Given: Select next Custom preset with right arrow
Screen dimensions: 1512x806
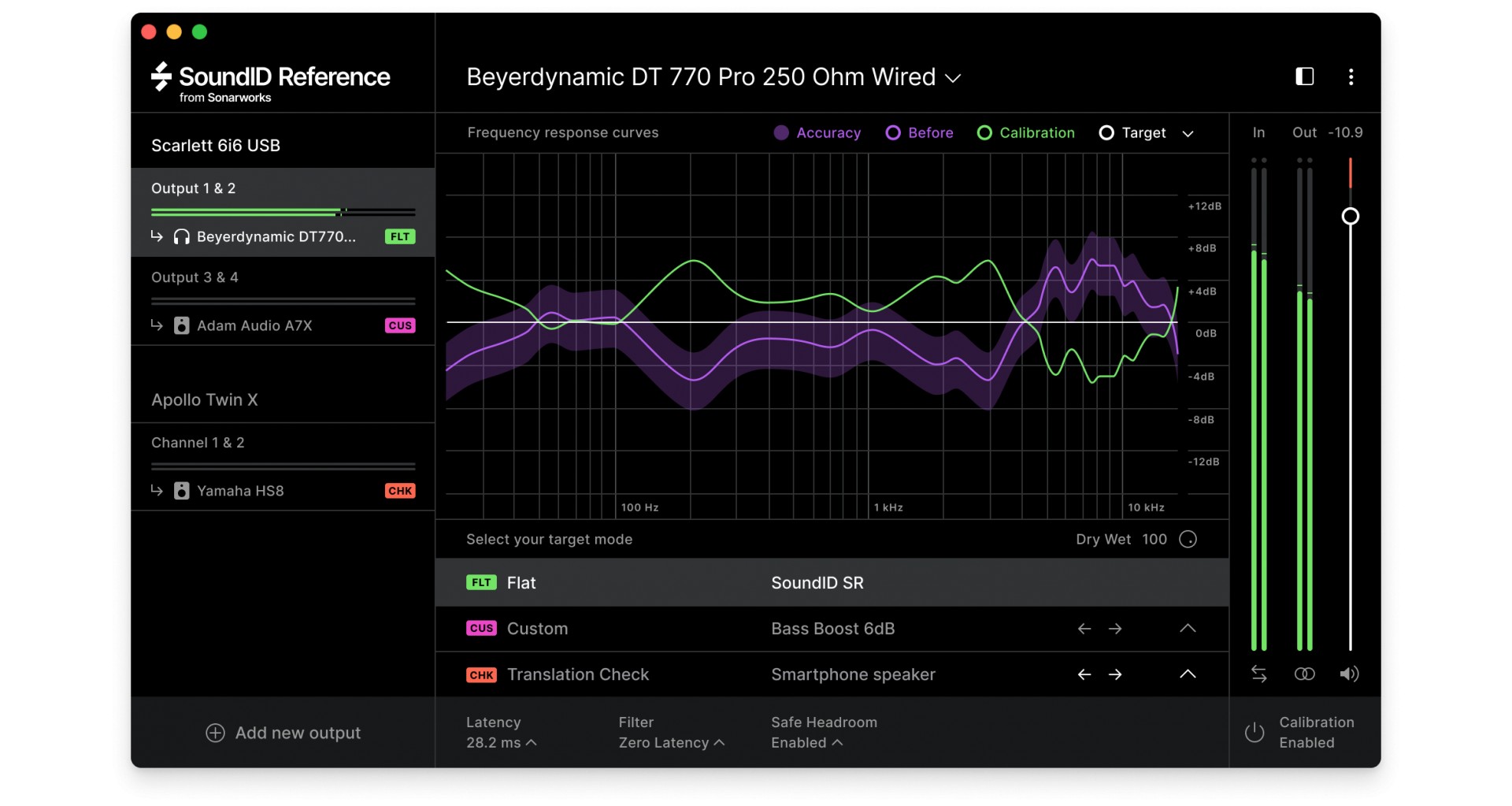Looking at the screenshot, I should pos(1115,629).
